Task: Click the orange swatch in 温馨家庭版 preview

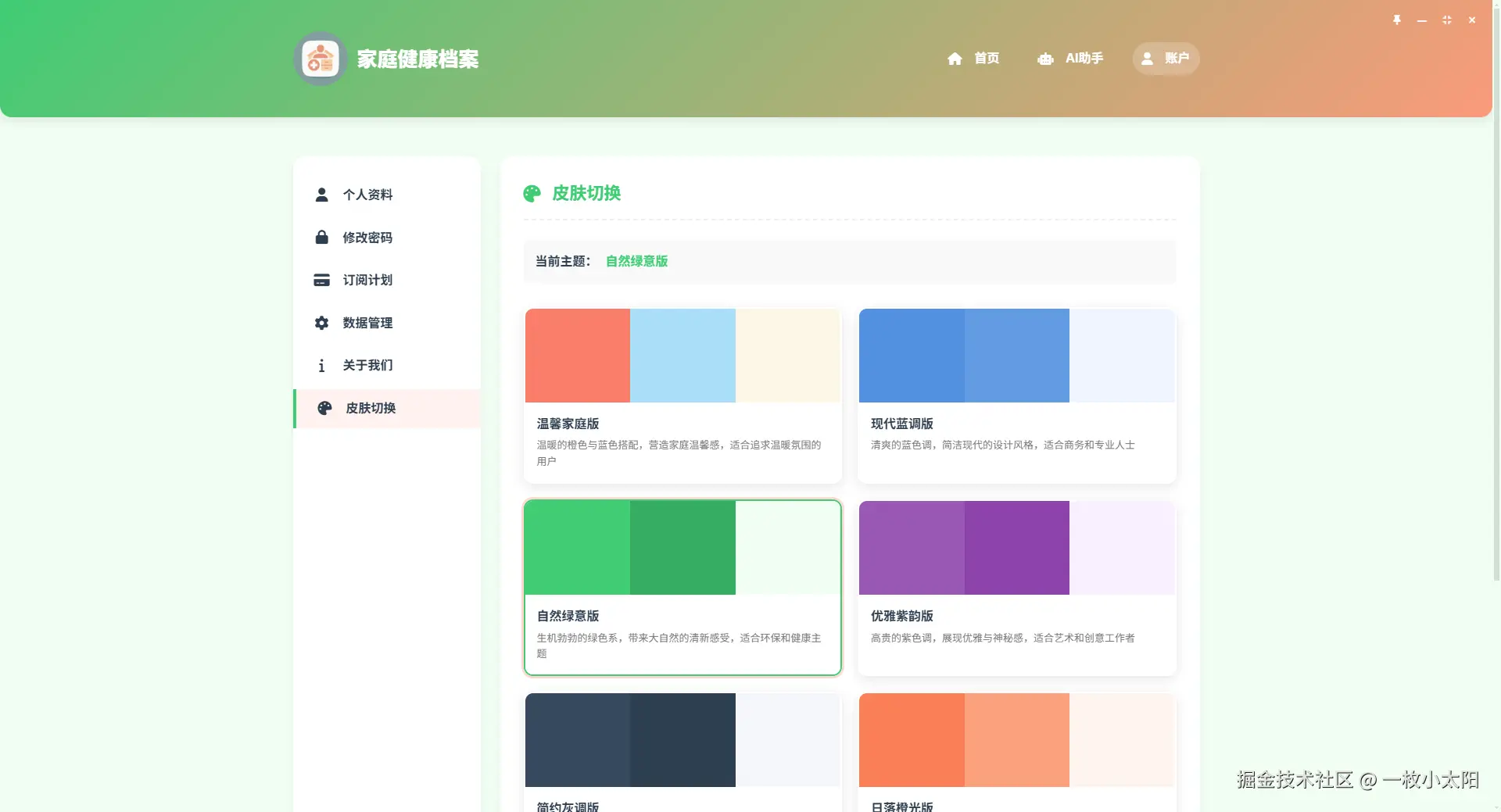Action: [577, 356]
